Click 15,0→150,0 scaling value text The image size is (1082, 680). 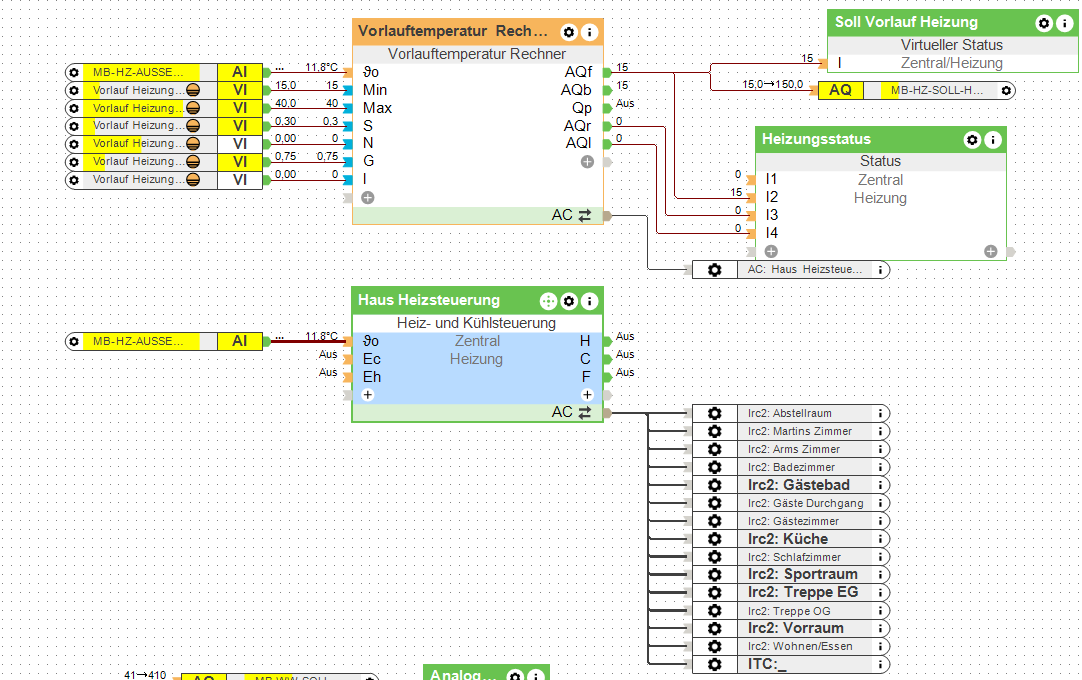[773, 84]
